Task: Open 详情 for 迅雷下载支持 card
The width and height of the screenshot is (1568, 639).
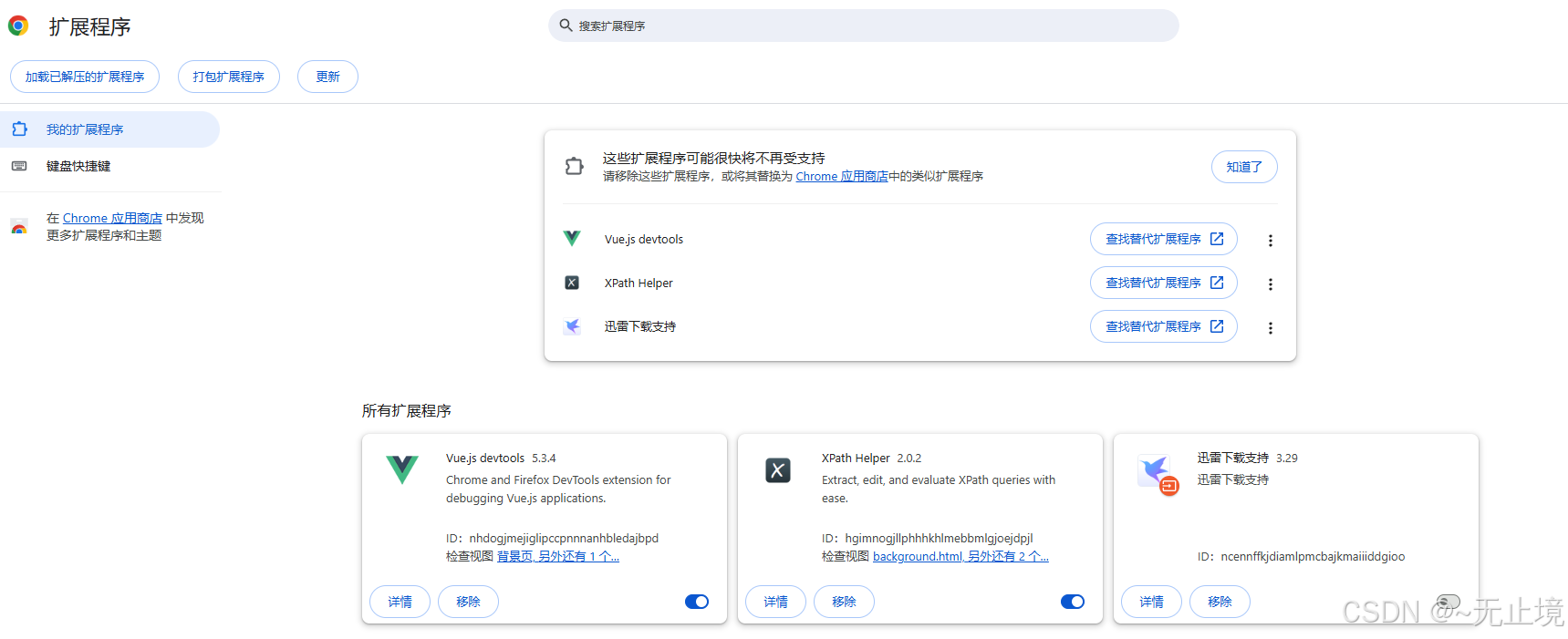Action: (1151, 602)
